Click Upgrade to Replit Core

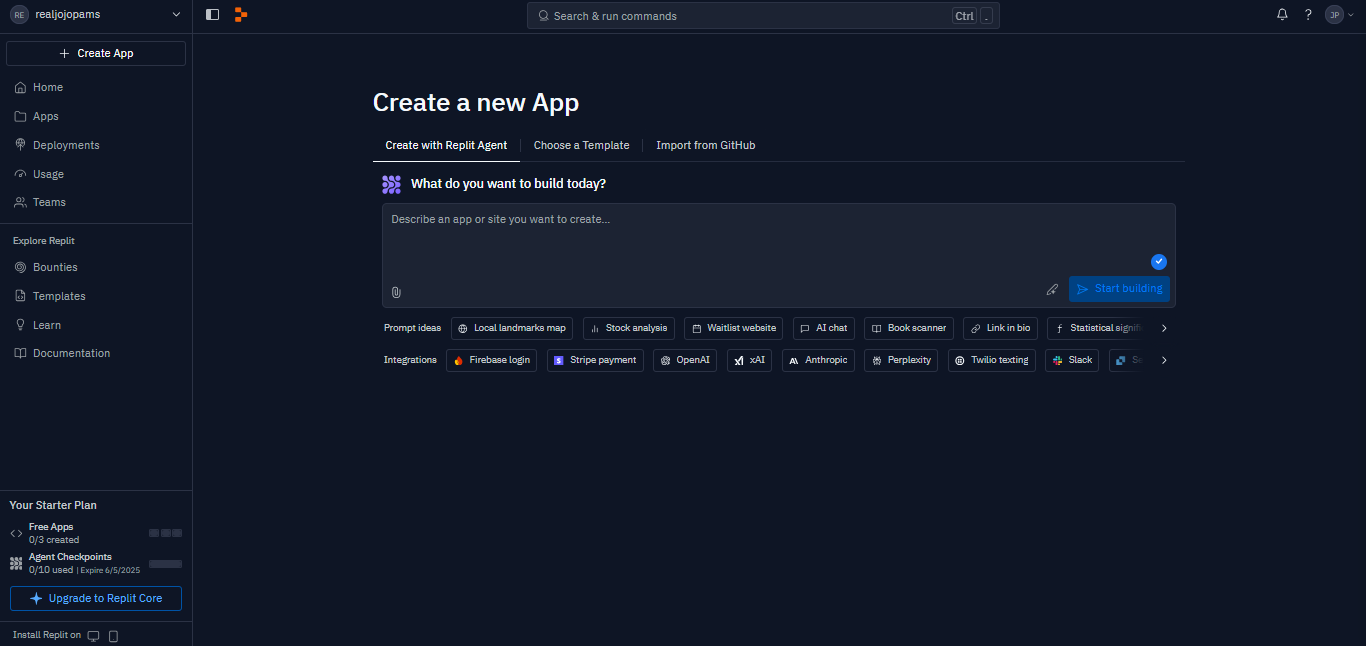point(95,598)
